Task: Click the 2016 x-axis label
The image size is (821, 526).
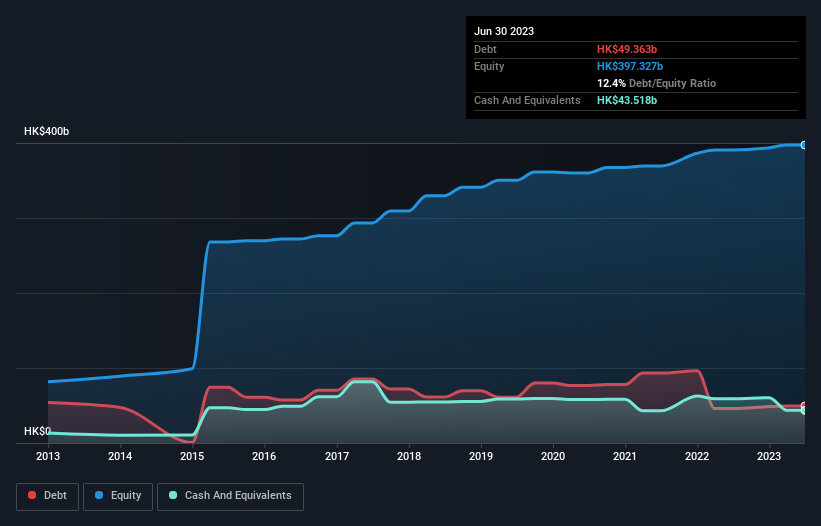Action: tap(264, 456)
